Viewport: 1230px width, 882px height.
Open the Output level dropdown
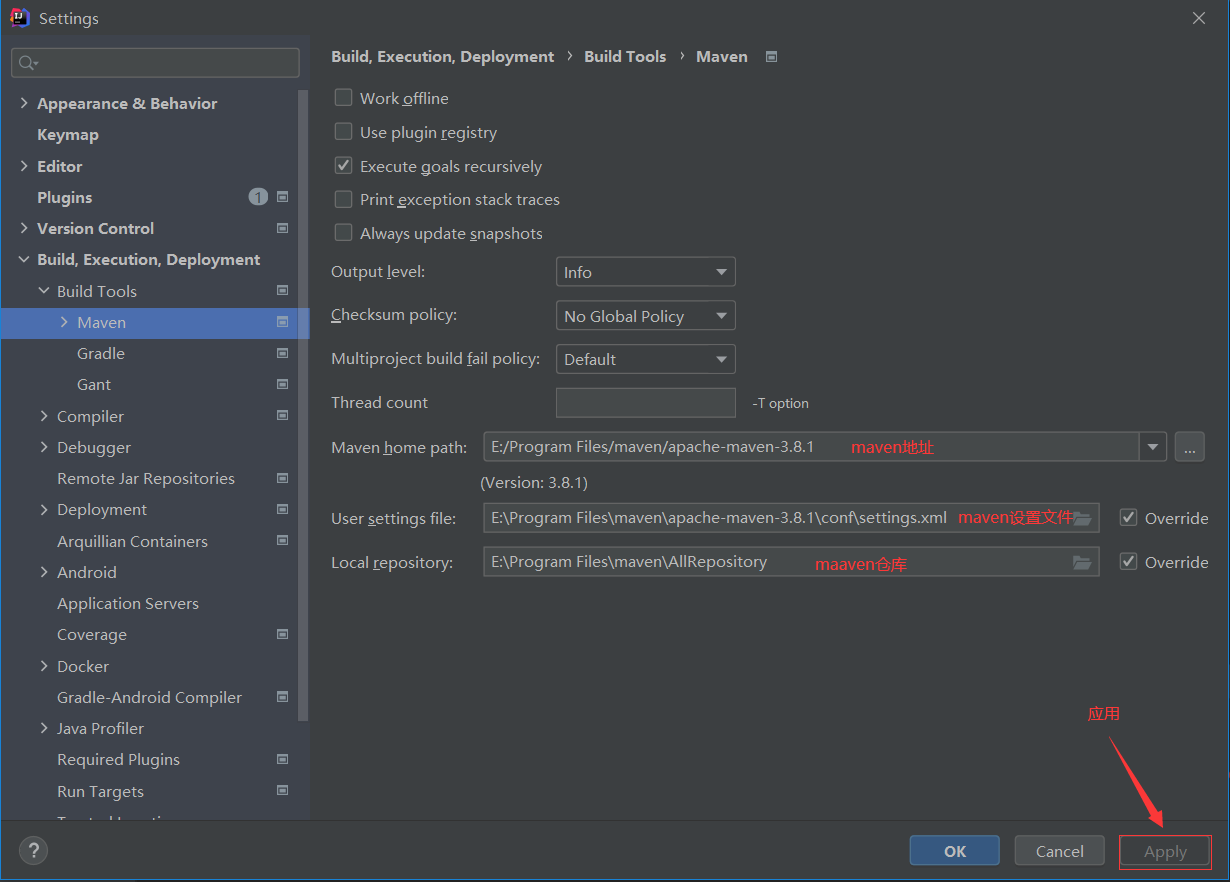[x=645, y=272]
